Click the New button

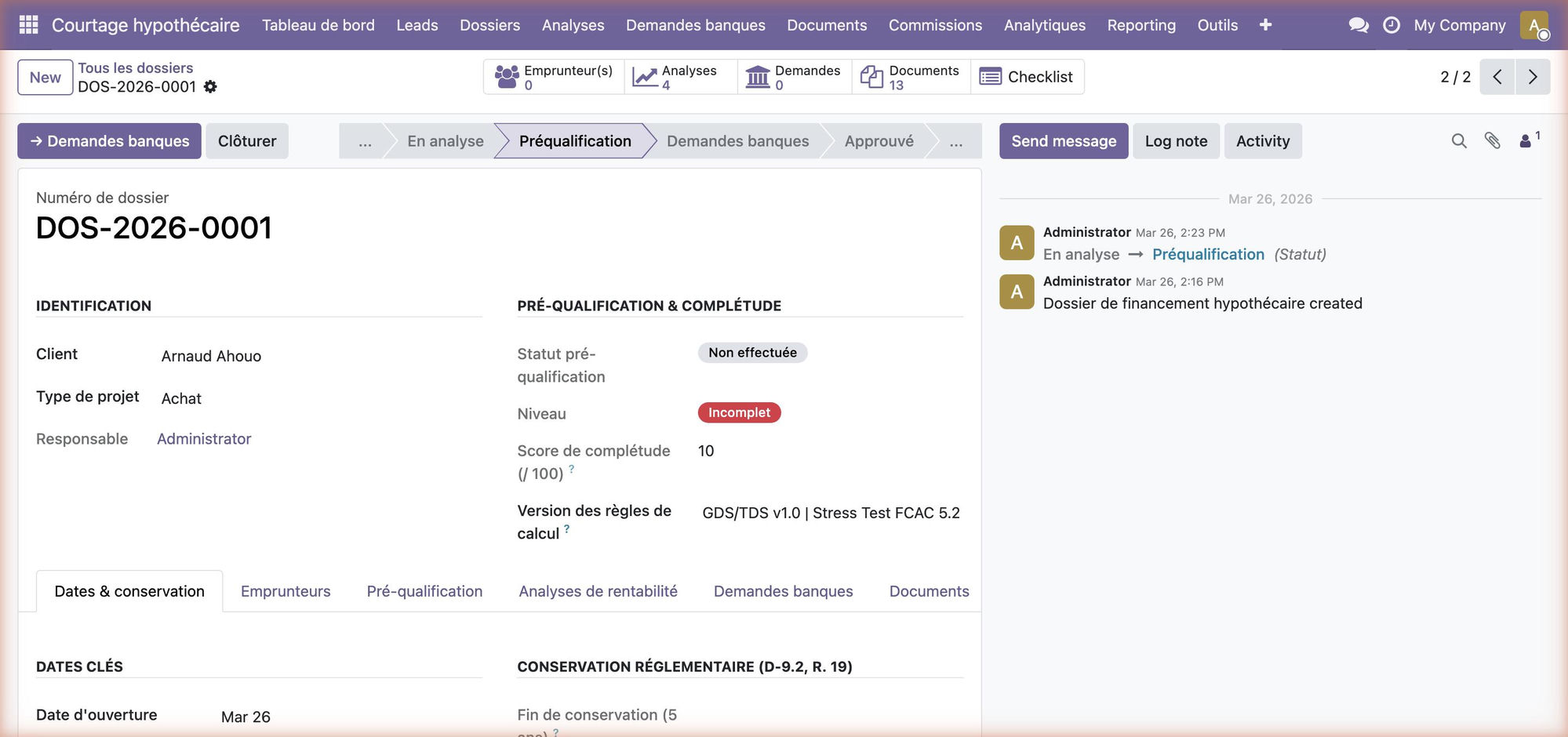coord(45,78)
